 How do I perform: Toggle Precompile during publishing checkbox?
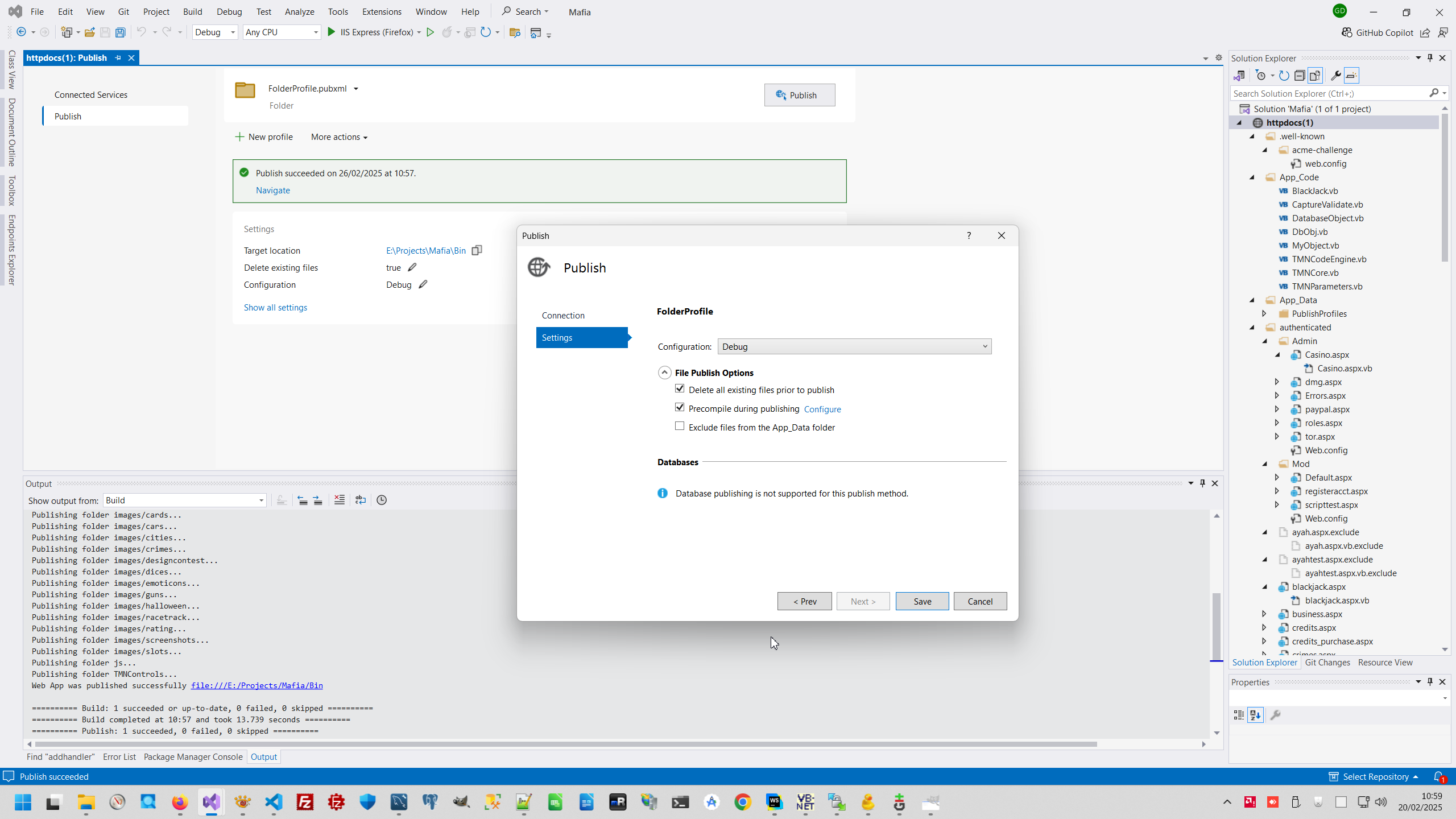pos(680,407)
